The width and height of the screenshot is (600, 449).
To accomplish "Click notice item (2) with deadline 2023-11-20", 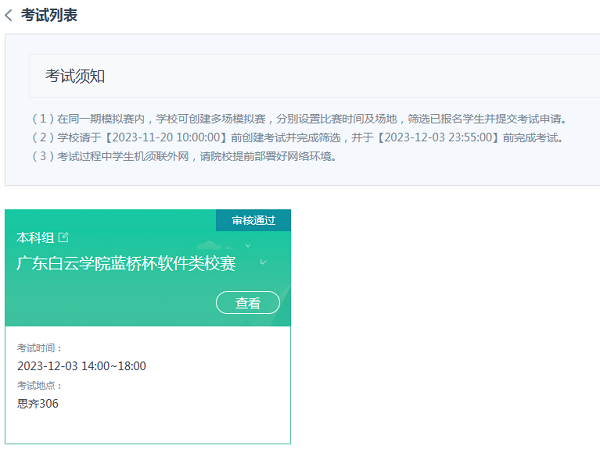I will (x=298, y=137).
